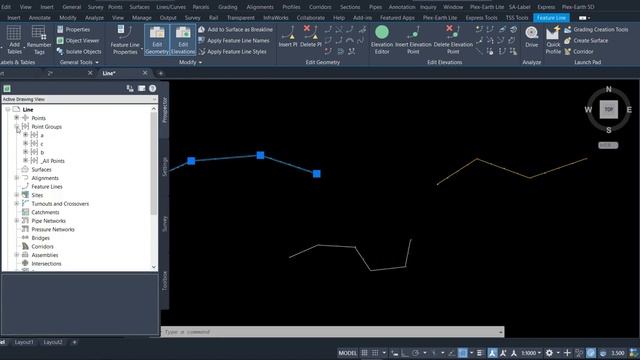Viewport: 640px width, 360px height.
Task: Select Corridors in the tree
Action: point(42,247)
